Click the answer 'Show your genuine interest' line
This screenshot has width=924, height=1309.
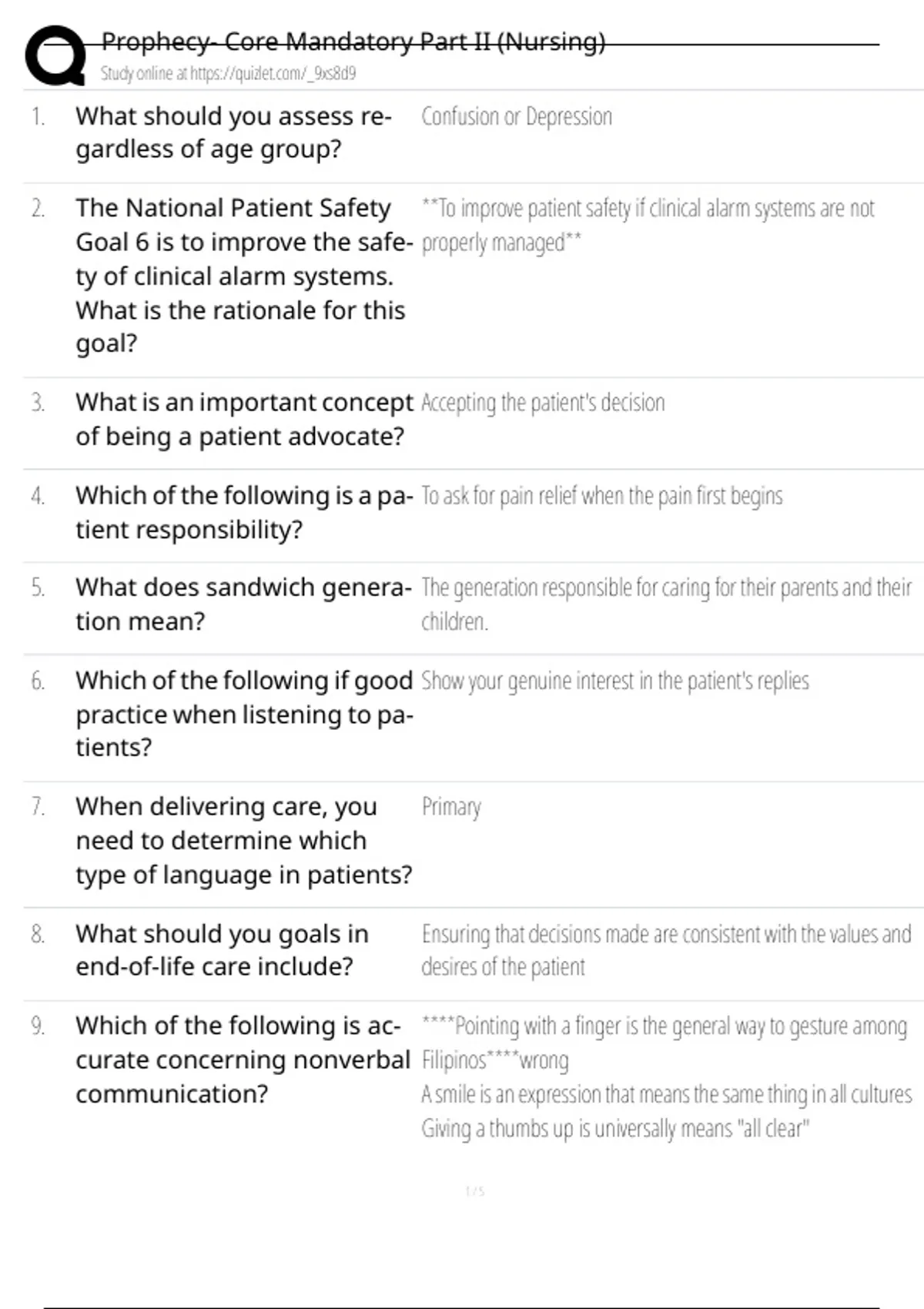click(614, 681)
